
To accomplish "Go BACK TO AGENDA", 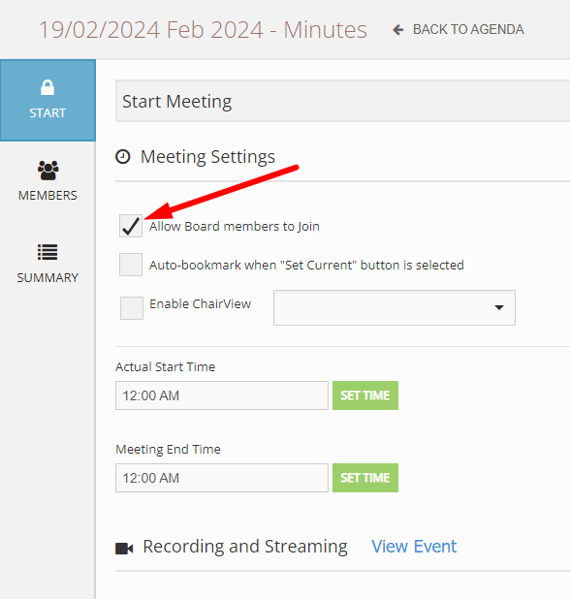I will coord(468,29).
